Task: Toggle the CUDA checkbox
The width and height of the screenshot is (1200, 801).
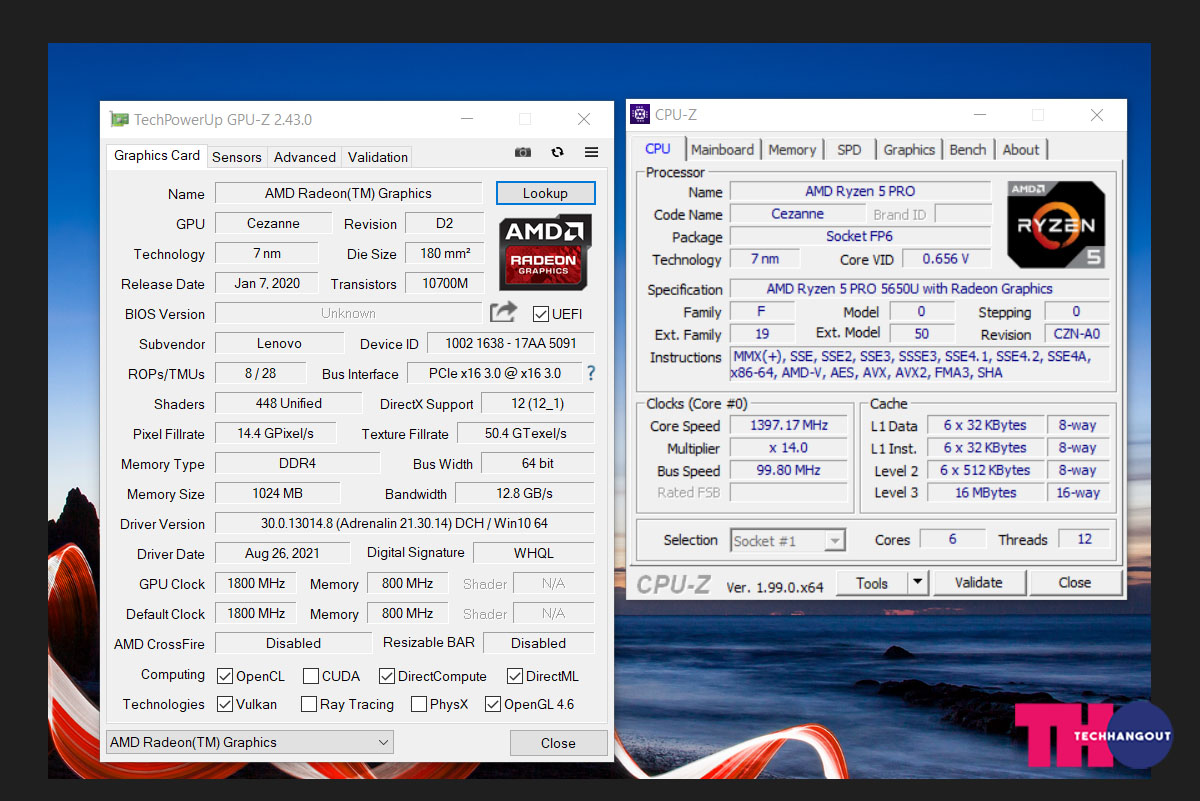Action: 311,676
